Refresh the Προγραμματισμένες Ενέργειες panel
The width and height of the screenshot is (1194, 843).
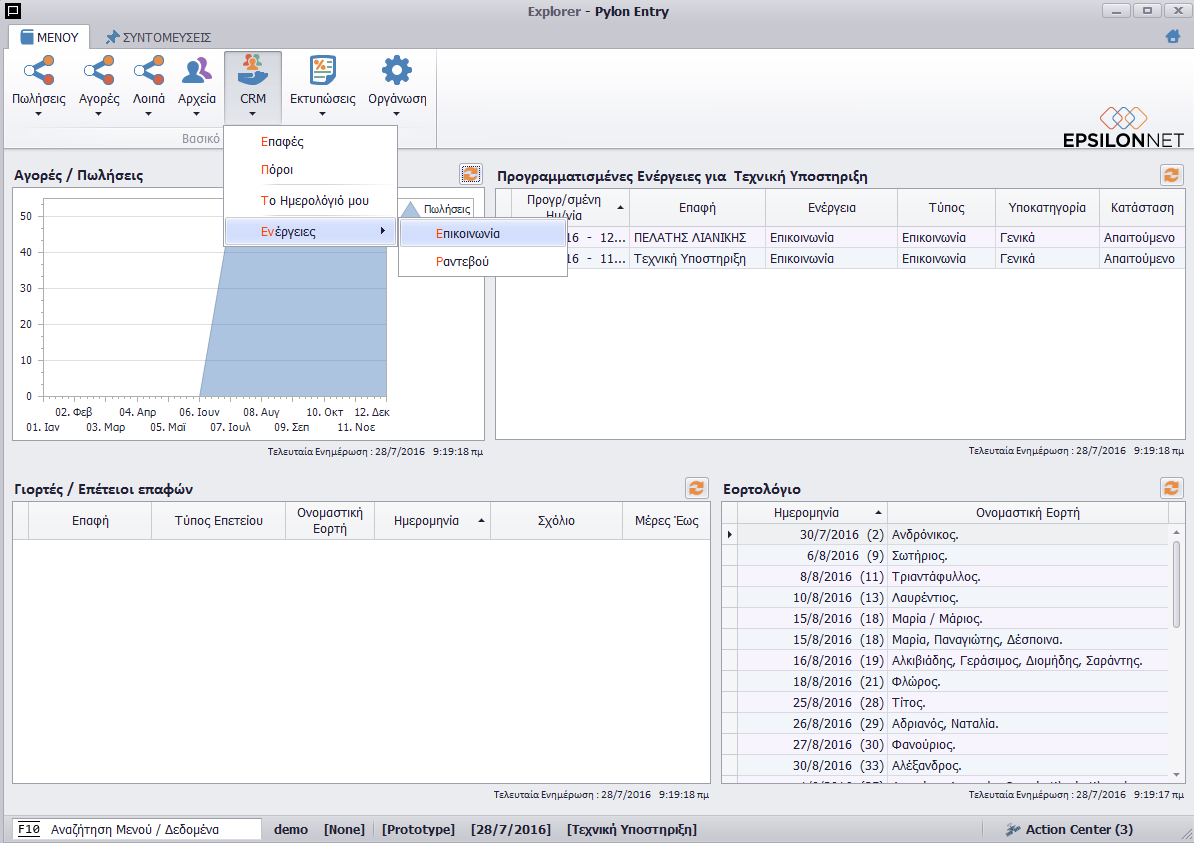click(1171, 175)
